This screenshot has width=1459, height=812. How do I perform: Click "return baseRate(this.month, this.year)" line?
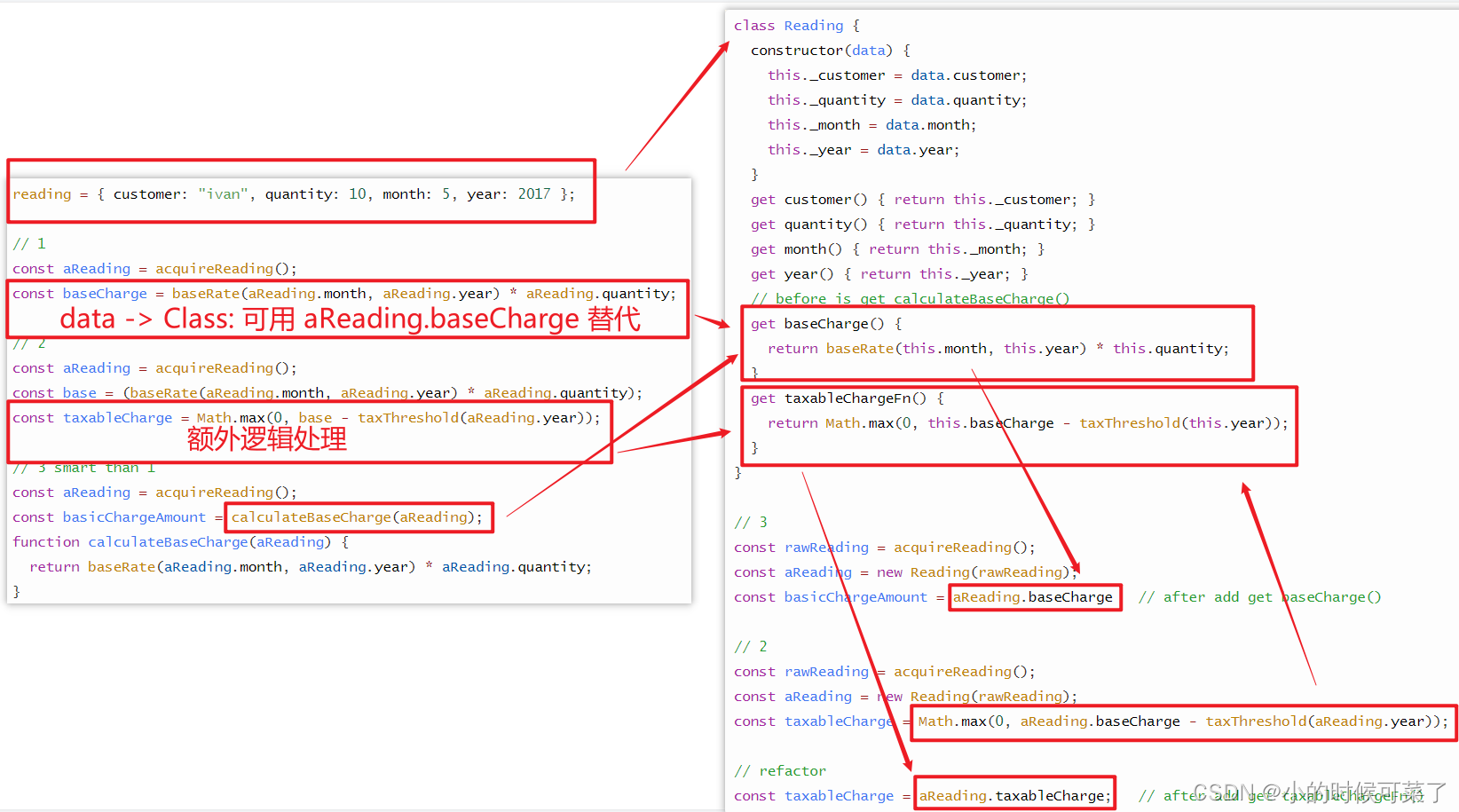998,348
